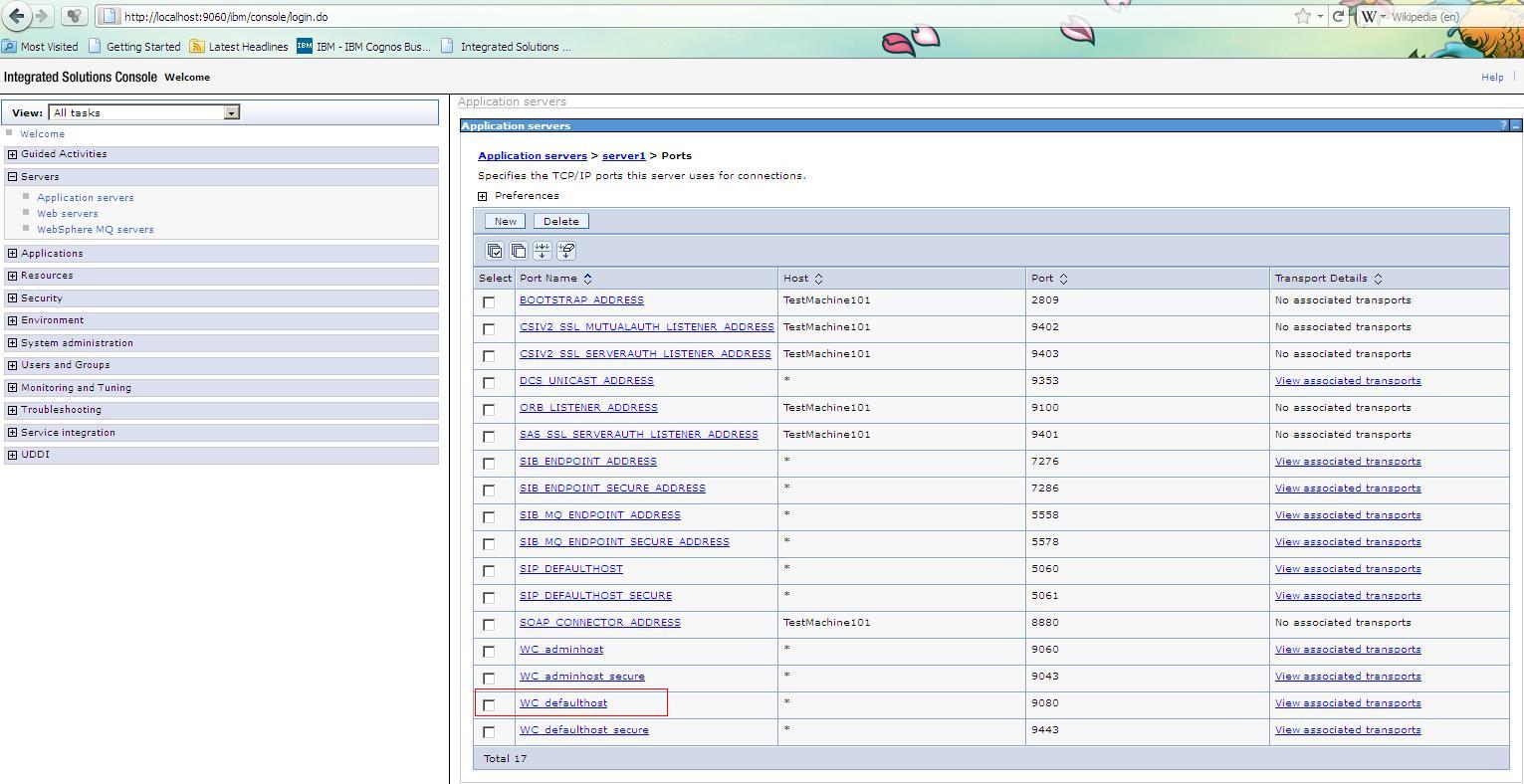Click the Select All items icon
Screen dimensions: 1524x784
(495, 250)
